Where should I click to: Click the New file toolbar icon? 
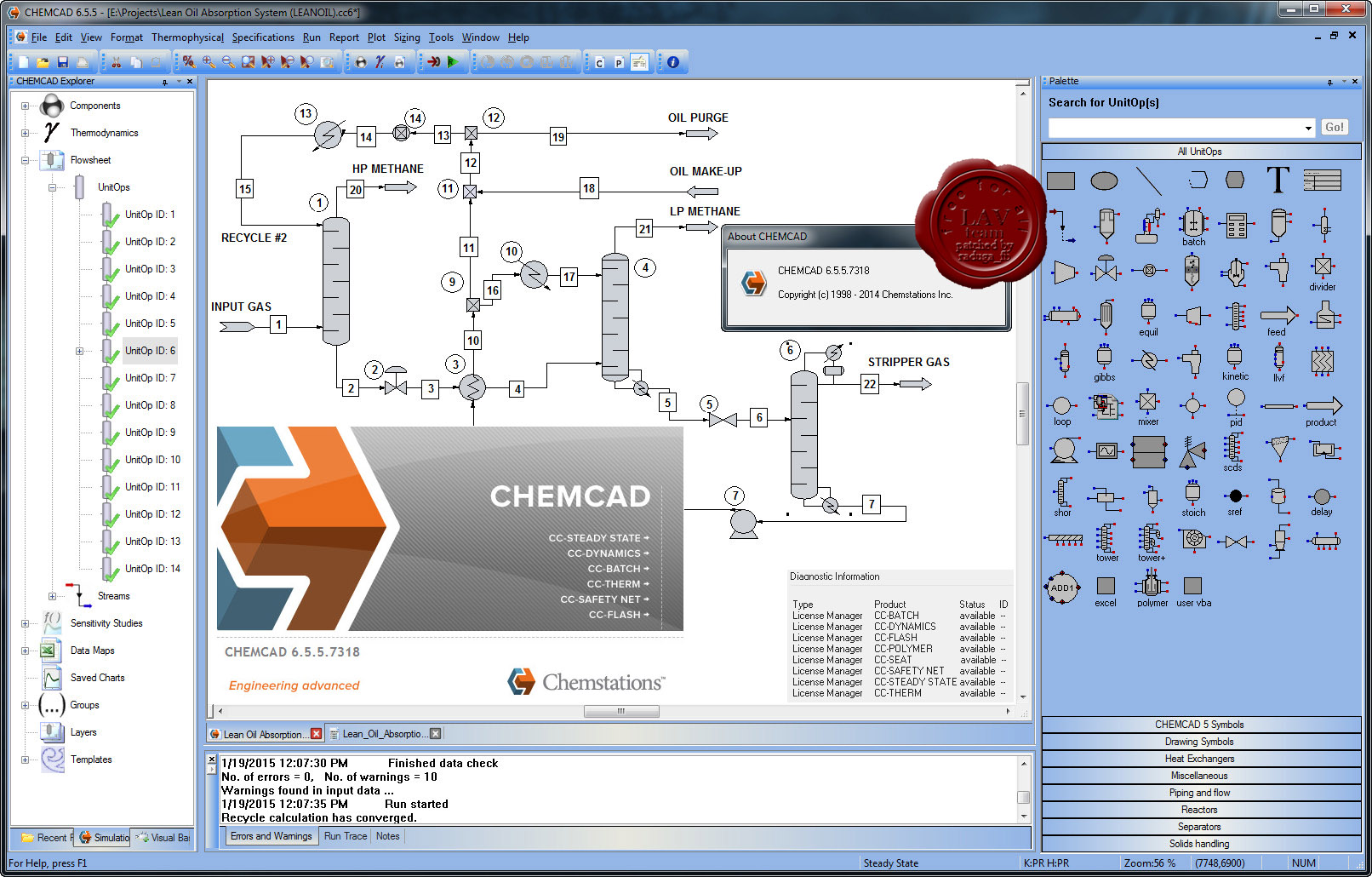[x=24, y=62]
